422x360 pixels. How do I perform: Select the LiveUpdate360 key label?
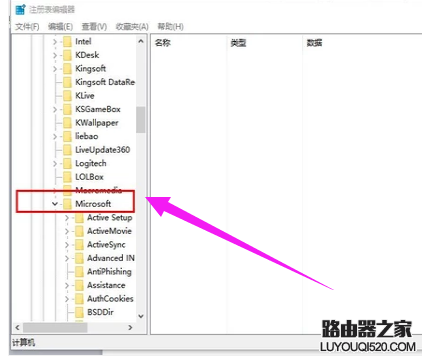point(103,150)
